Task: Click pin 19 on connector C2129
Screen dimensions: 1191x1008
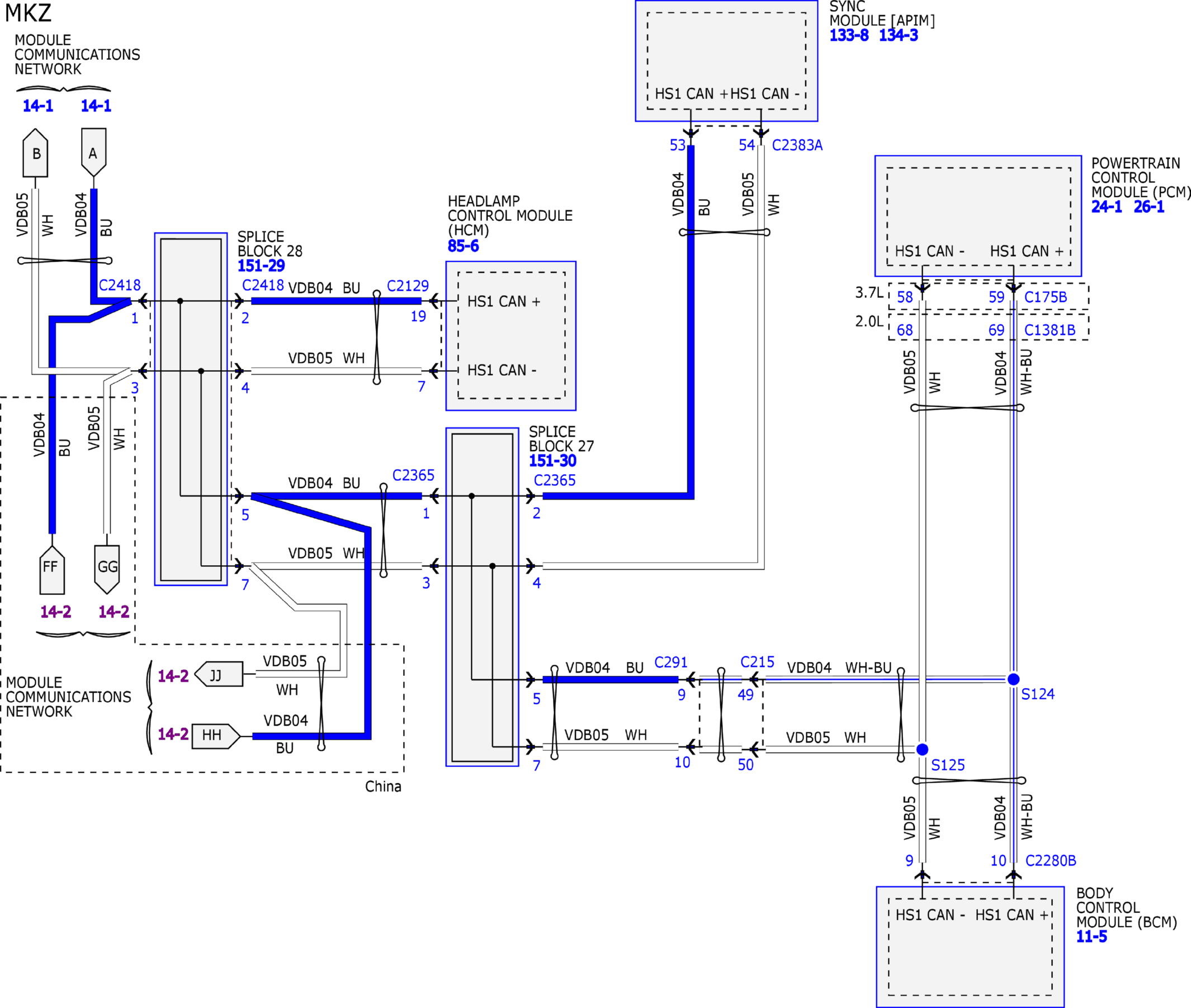Action: point(418,316)
